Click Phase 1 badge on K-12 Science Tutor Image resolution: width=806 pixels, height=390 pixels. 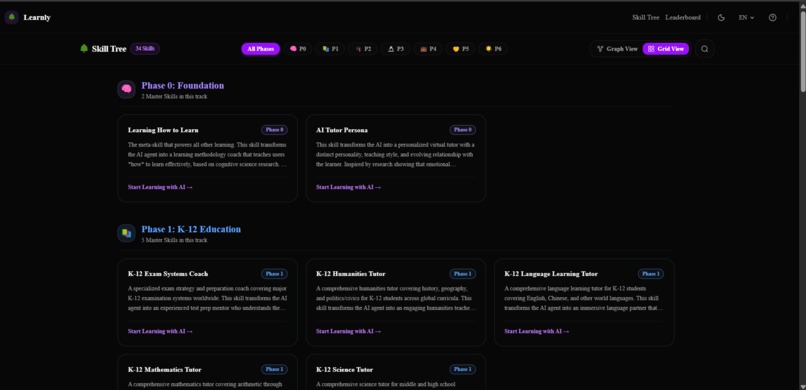click(463, 369)
